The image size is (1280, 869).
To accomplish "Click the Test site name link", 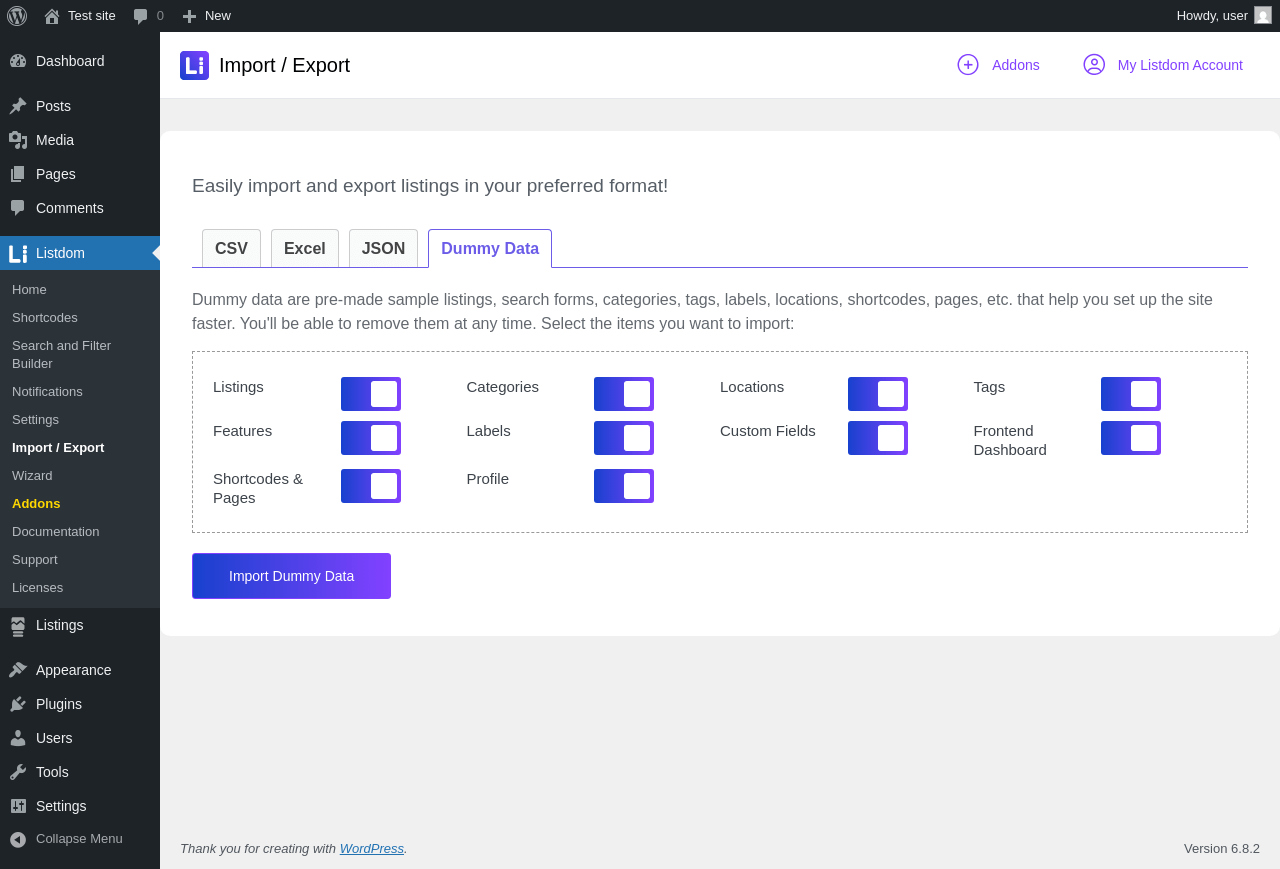I will (92, 16).
